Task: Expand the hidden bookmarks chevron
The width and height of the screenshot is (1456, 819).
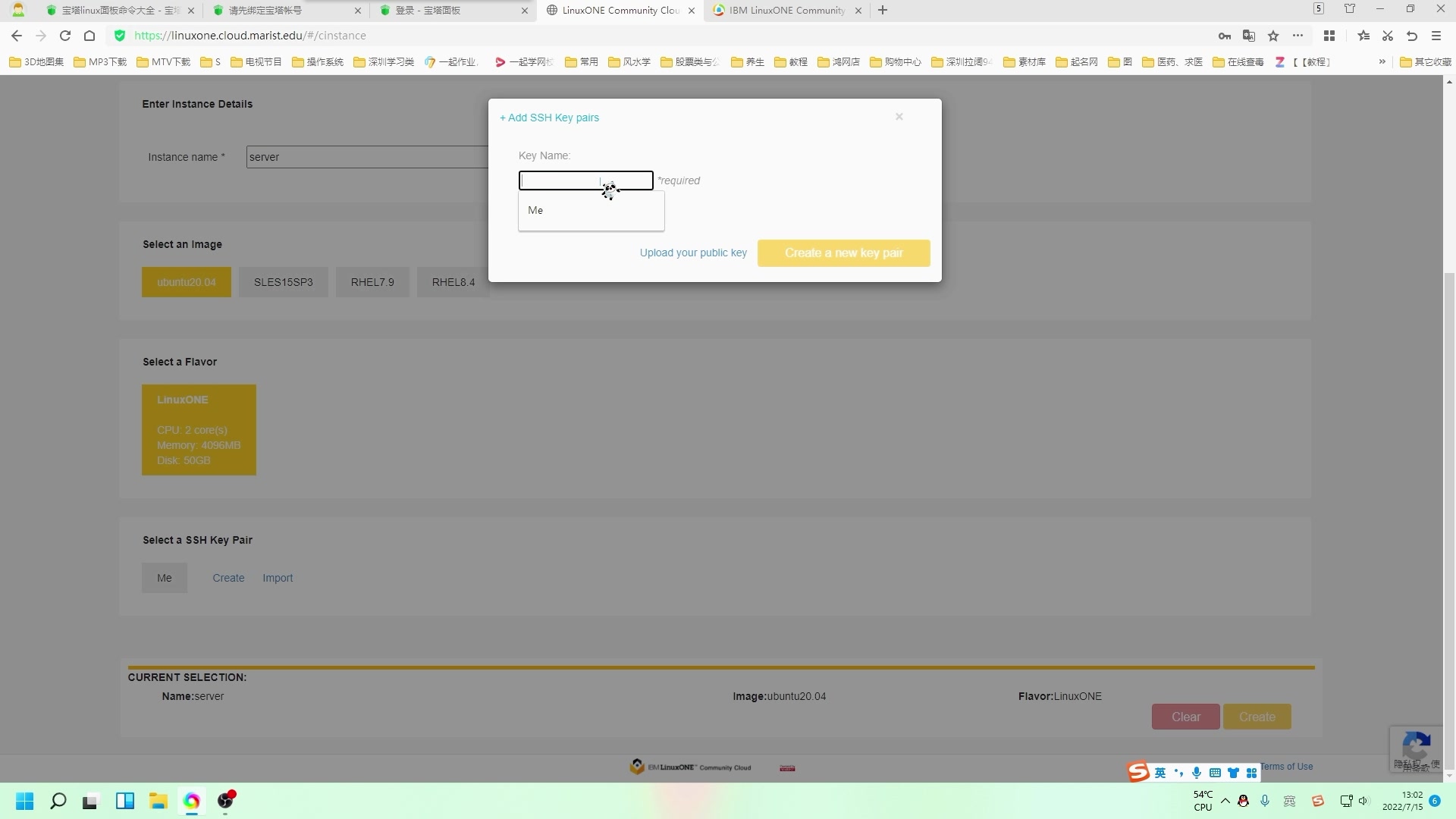Action: pos(1382,61)
